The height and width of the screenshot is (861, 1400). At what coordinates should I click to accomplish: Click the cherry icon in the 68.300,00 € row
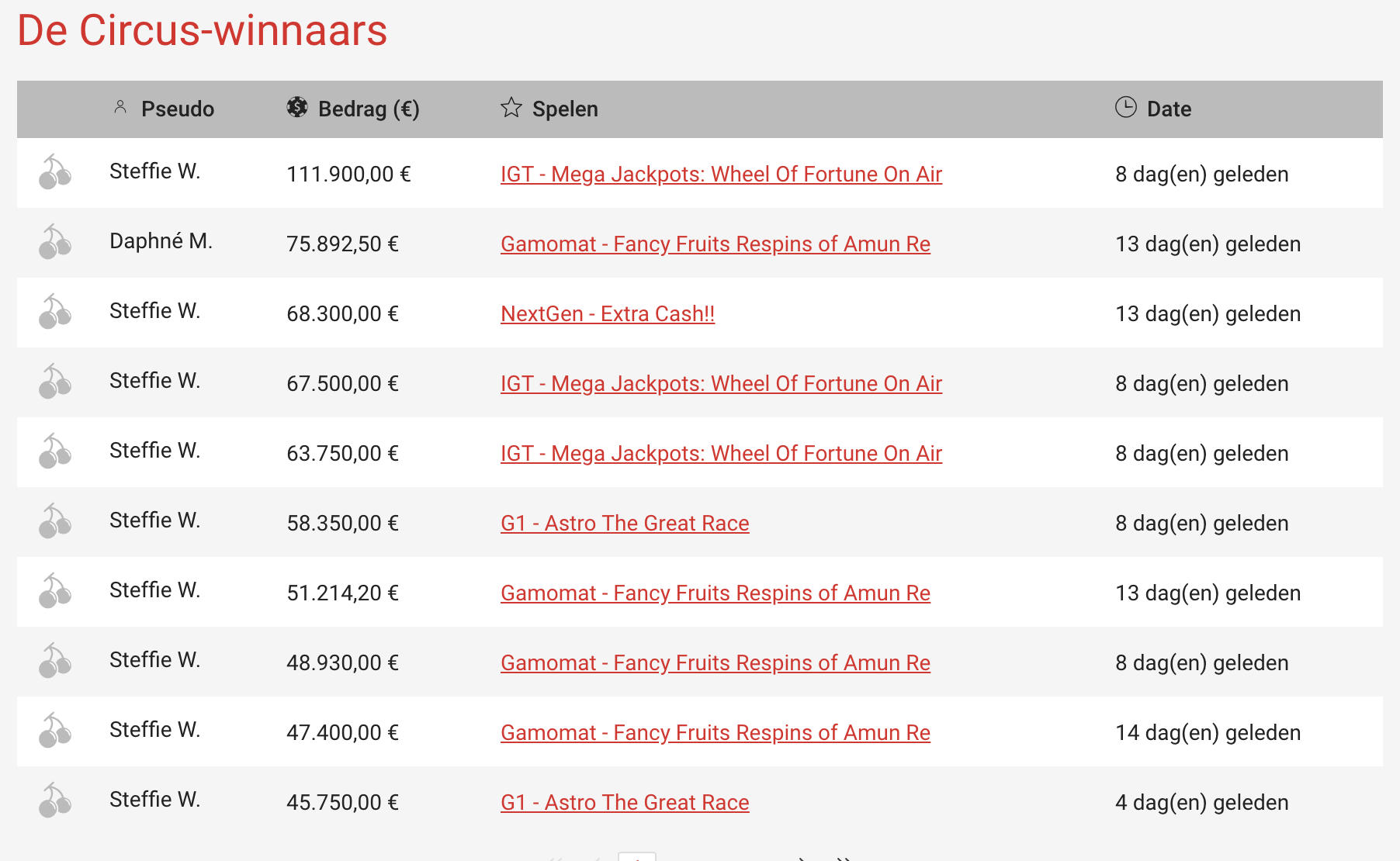pos(54,312)
